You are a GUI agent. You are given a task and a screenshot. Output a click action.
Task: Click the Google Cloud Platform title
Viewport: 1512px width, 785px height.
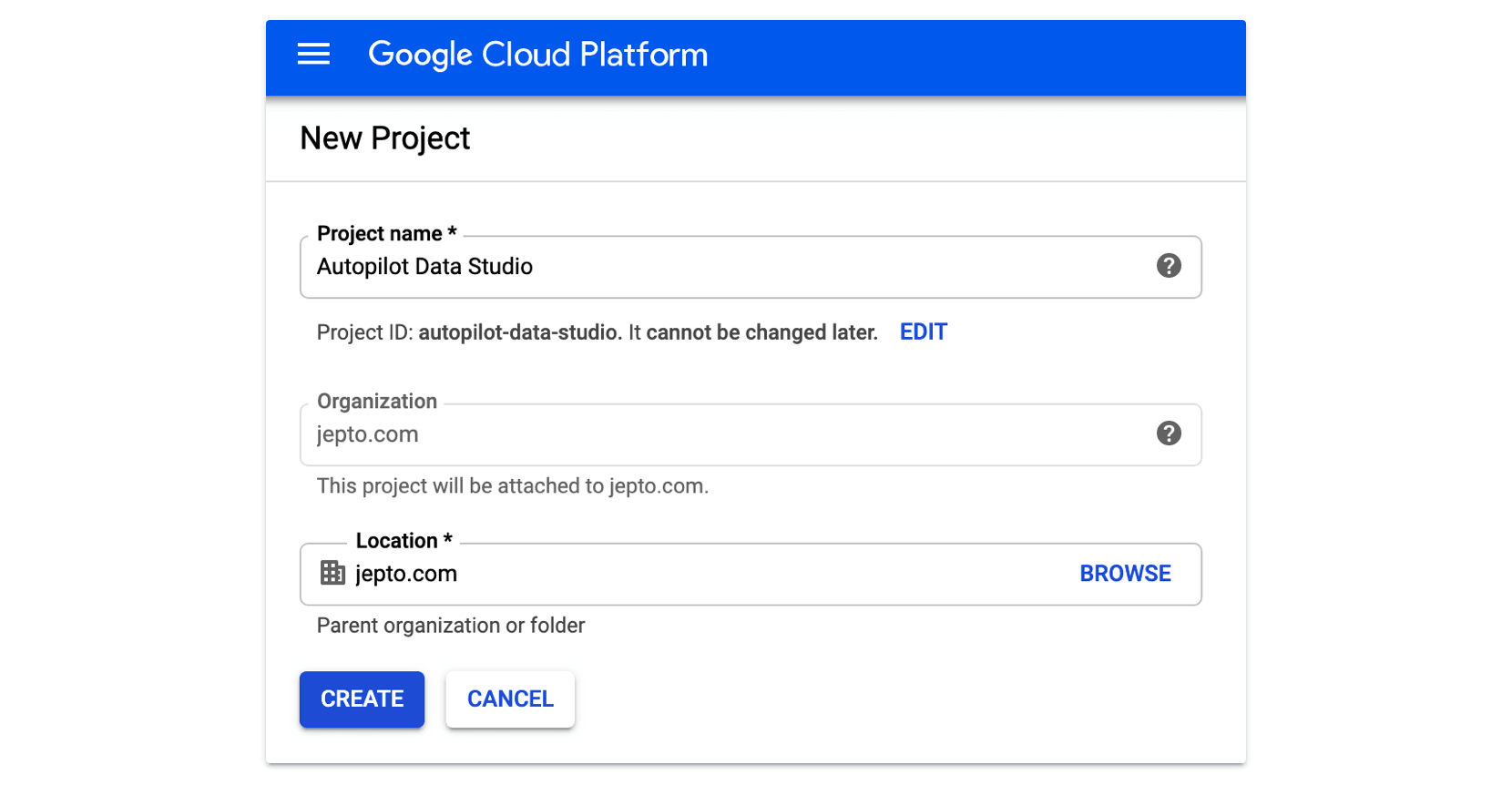pyautogui.click(x=537, y=55)
